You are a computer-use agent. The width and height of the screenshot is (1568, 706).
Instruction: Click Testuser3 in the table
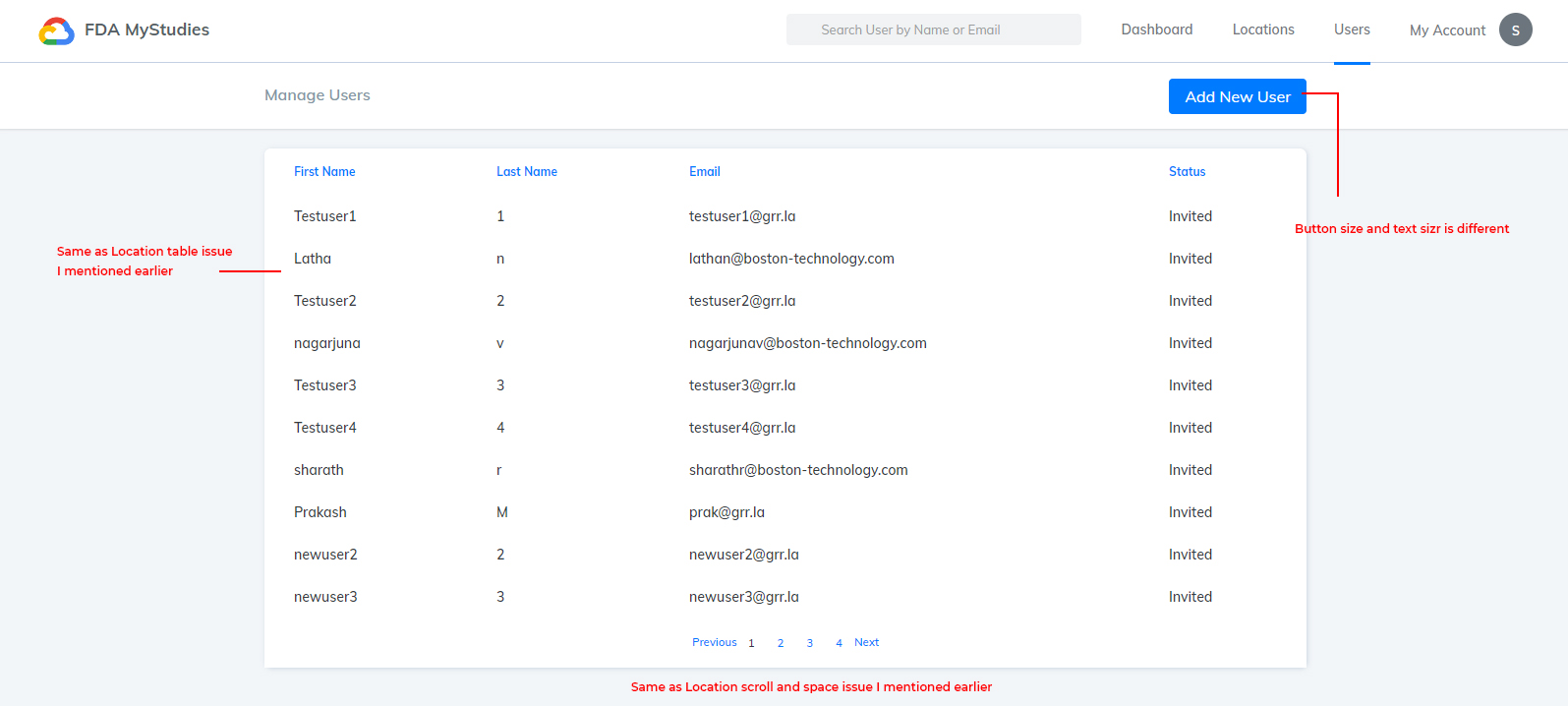tap(325, 385)
